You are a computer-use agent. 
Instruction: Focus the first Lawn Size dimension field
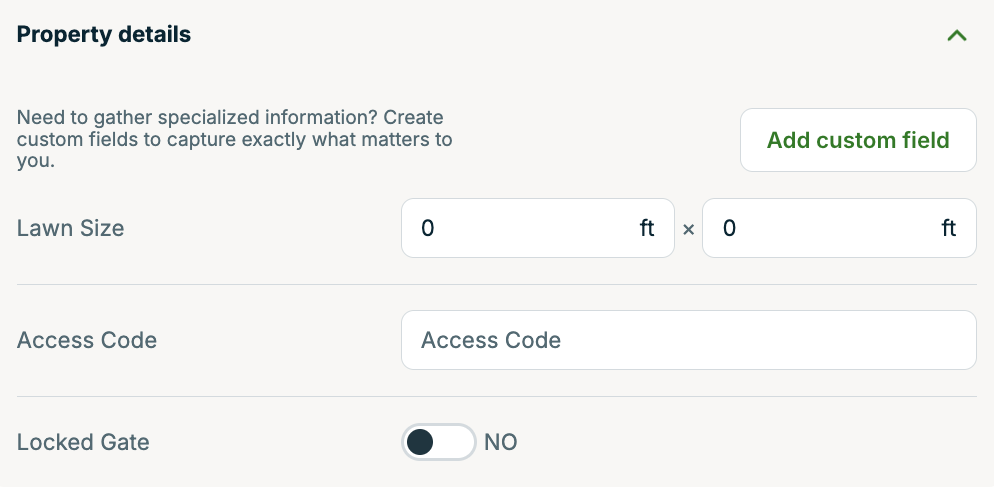(x=538, y=228)
